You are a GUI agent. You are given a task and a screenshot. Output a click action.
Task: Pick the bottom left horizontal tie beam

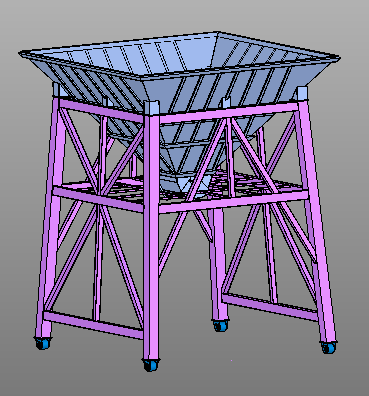pyautogui.click(x=93, y=325)
